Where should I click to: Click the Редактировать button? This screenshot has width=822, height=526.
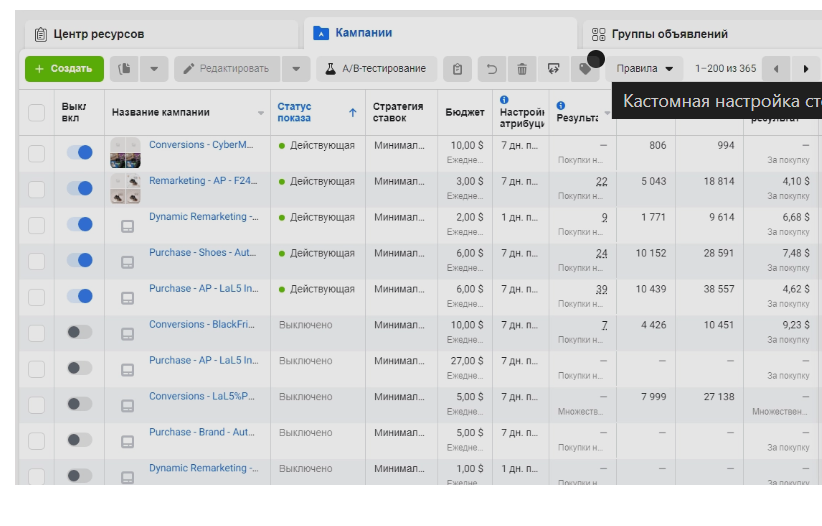point(227,69)
